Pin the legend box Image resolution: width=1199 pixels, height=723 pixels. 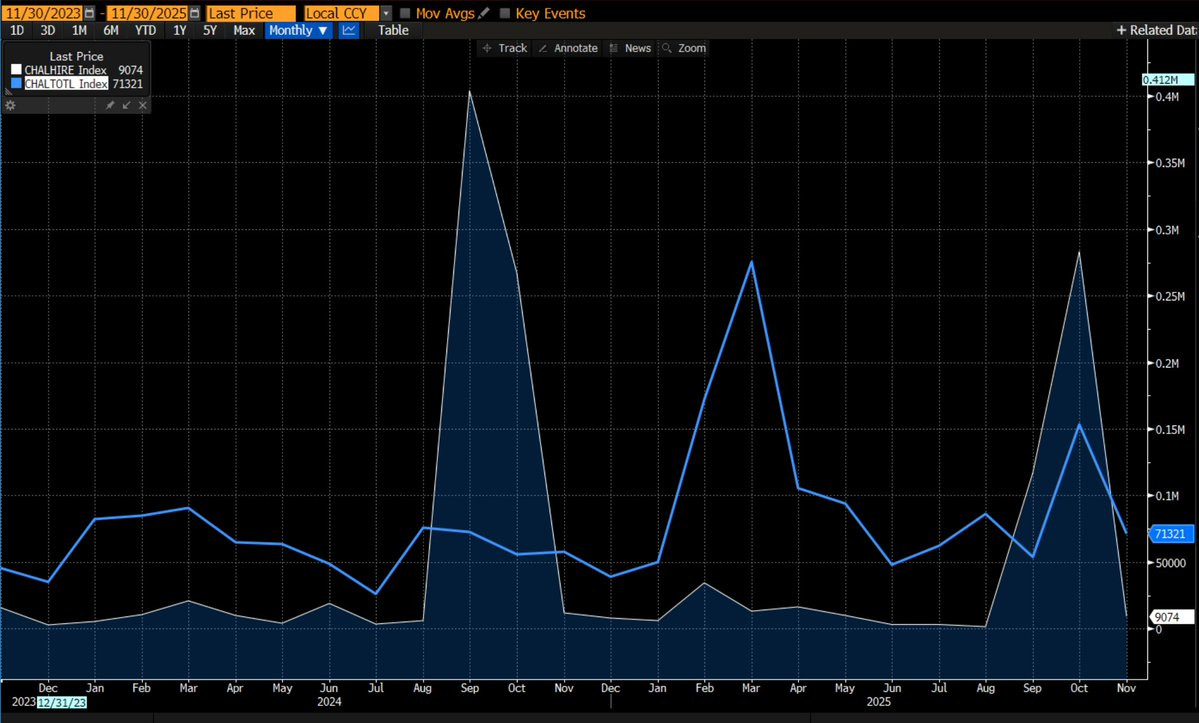[x=110, y=105]
